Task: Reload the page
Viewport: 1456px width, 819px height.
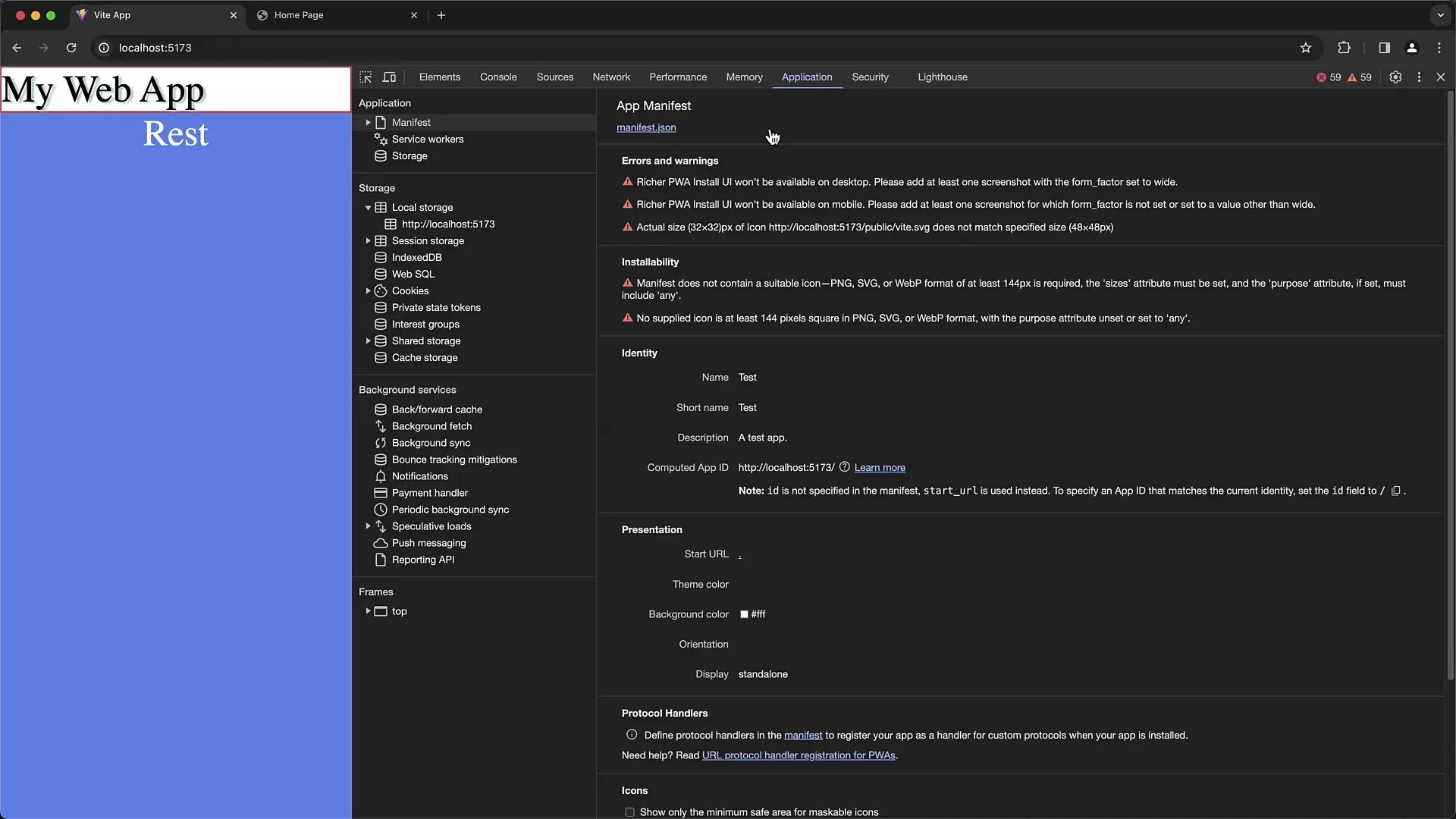Action: tap(71, 48)
